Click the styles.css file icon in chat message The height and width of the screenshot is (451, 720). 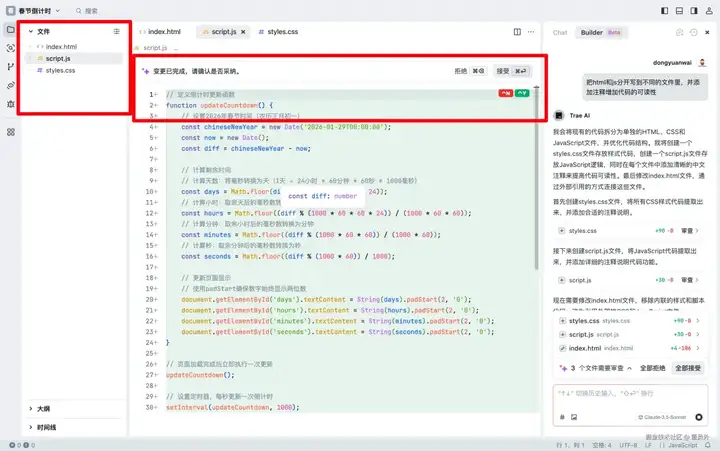click(x=561, y=231)
